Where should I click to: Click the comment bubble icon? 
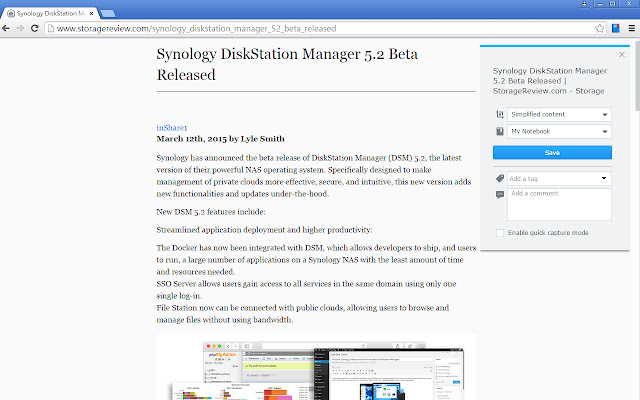click(500, 195)
